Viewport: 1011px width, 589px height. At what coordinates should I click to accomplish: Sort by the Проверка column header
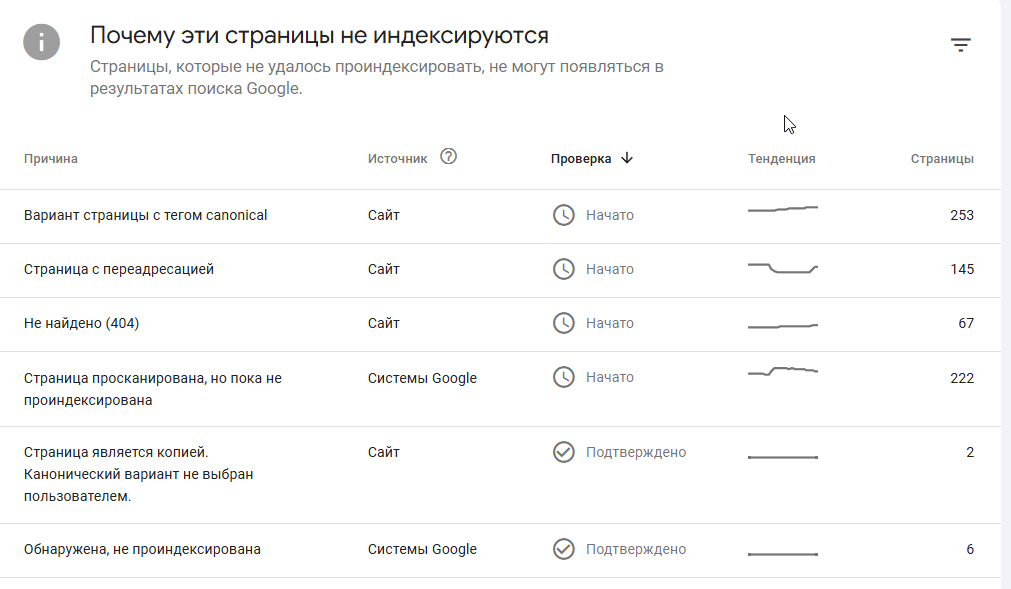click(x=580, y=159)
